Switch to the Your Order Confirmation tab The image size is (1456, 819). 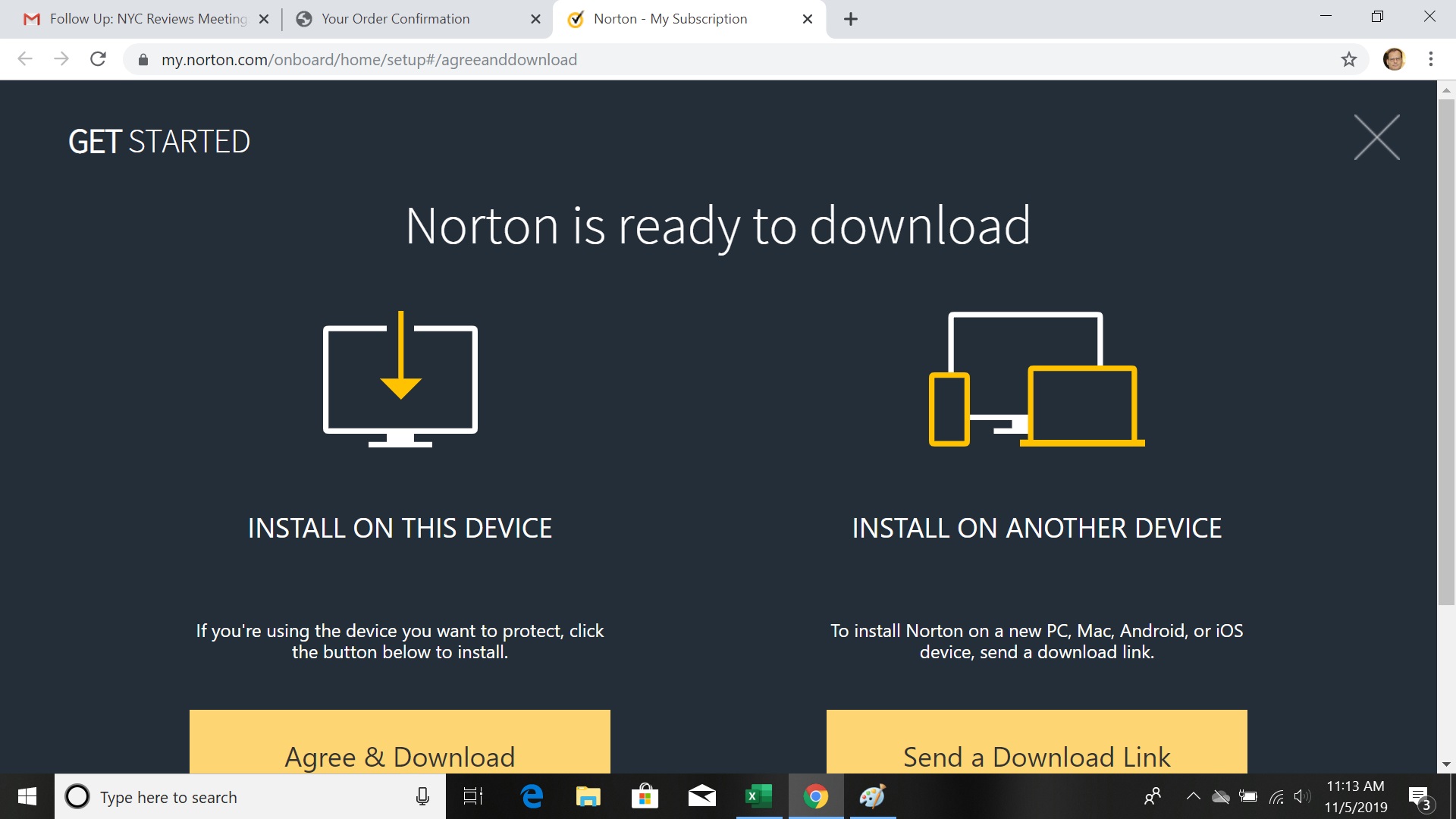pyautogui.click(x=395, y=19)
